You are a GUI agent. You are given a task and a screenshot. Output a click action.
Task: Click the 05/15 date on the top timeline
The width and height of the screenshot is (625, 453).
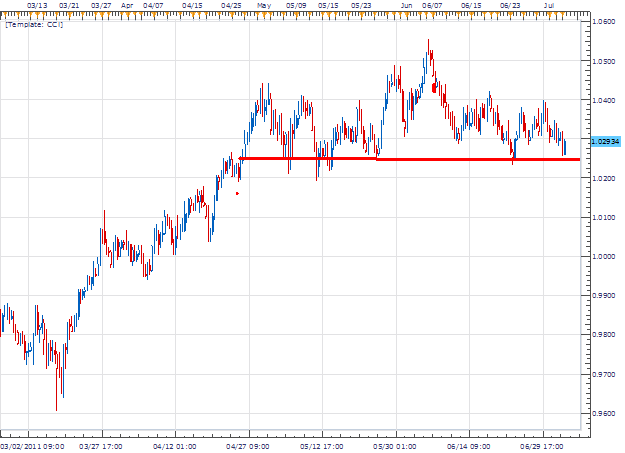click(328, 6)
